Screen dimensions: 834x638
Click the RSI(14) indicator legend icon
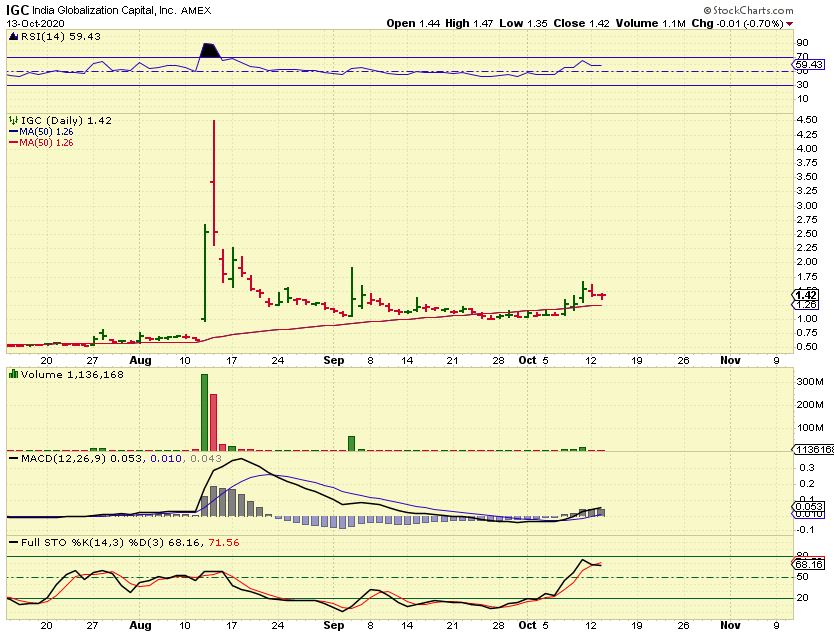tap(14, 36)
